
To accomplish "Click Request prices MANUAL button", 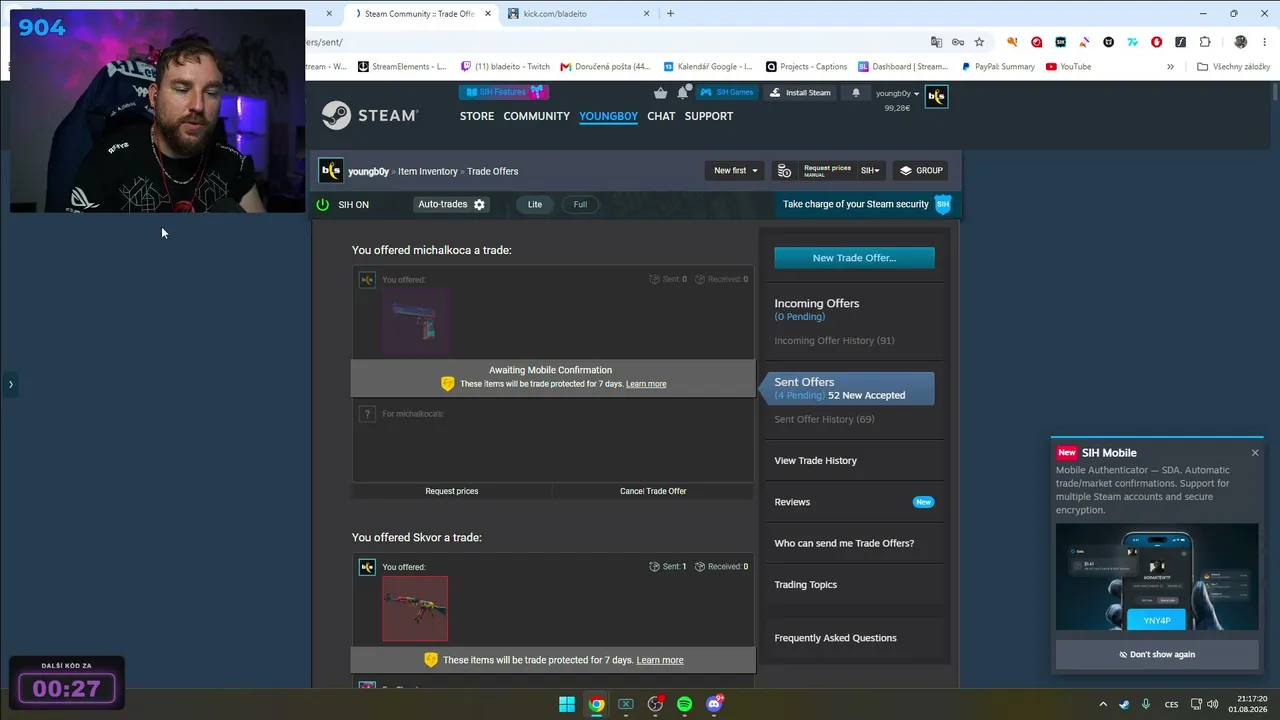I will pos(827,171).
